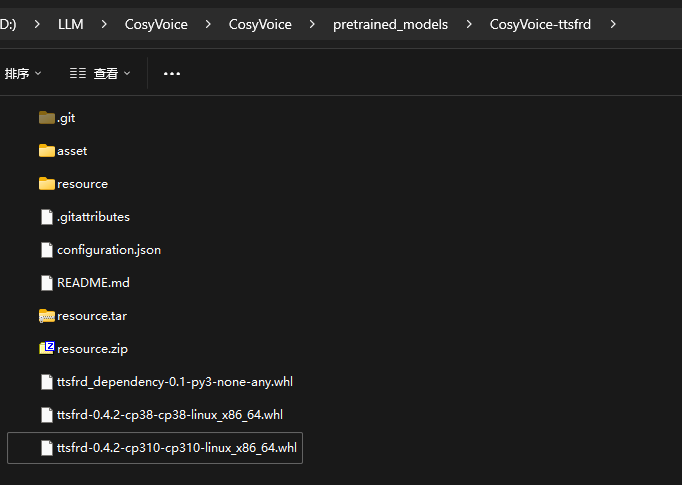Image resolution: width=682 pixels, height=485 pixels.
Task: Click ttsfrd_dependency-0.1-py3-none-any.whl name
Action: coord(175,382)
